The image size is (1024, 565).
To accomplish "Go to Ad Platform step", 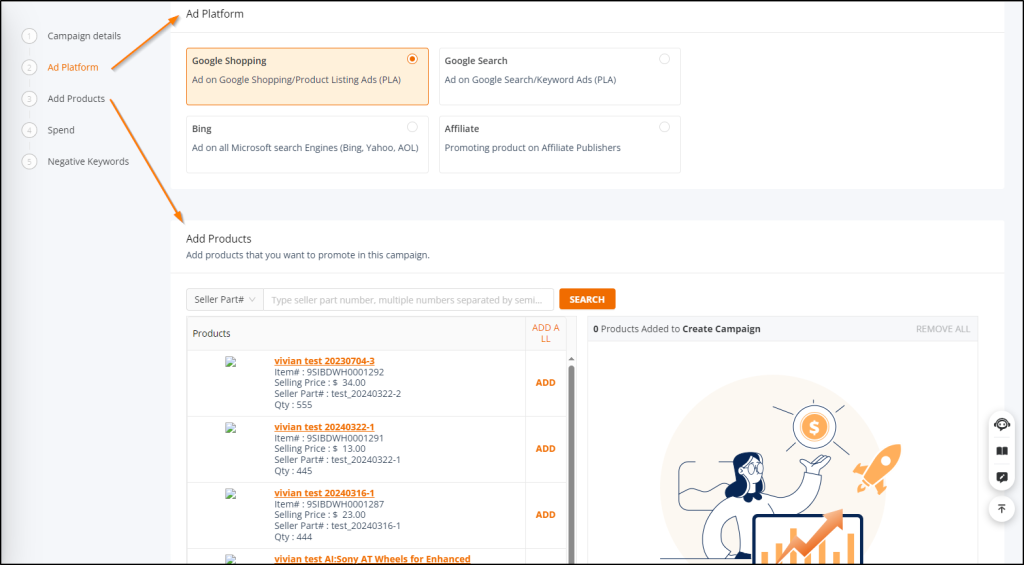I will (72, 67).
